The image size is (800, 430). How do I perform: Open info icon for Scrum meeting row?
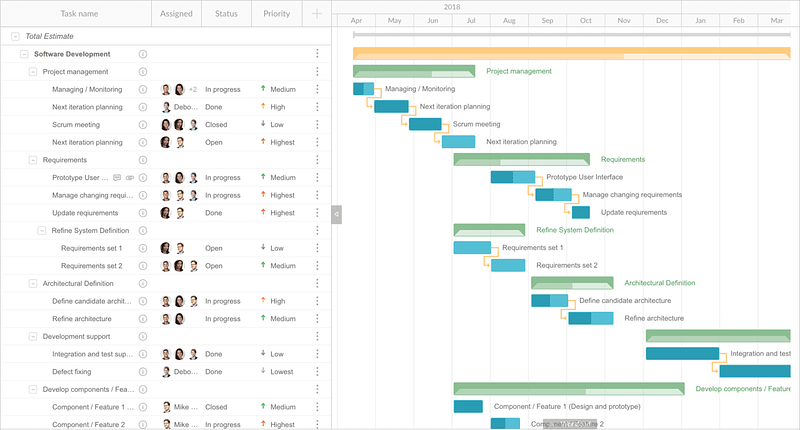point(143,124)
